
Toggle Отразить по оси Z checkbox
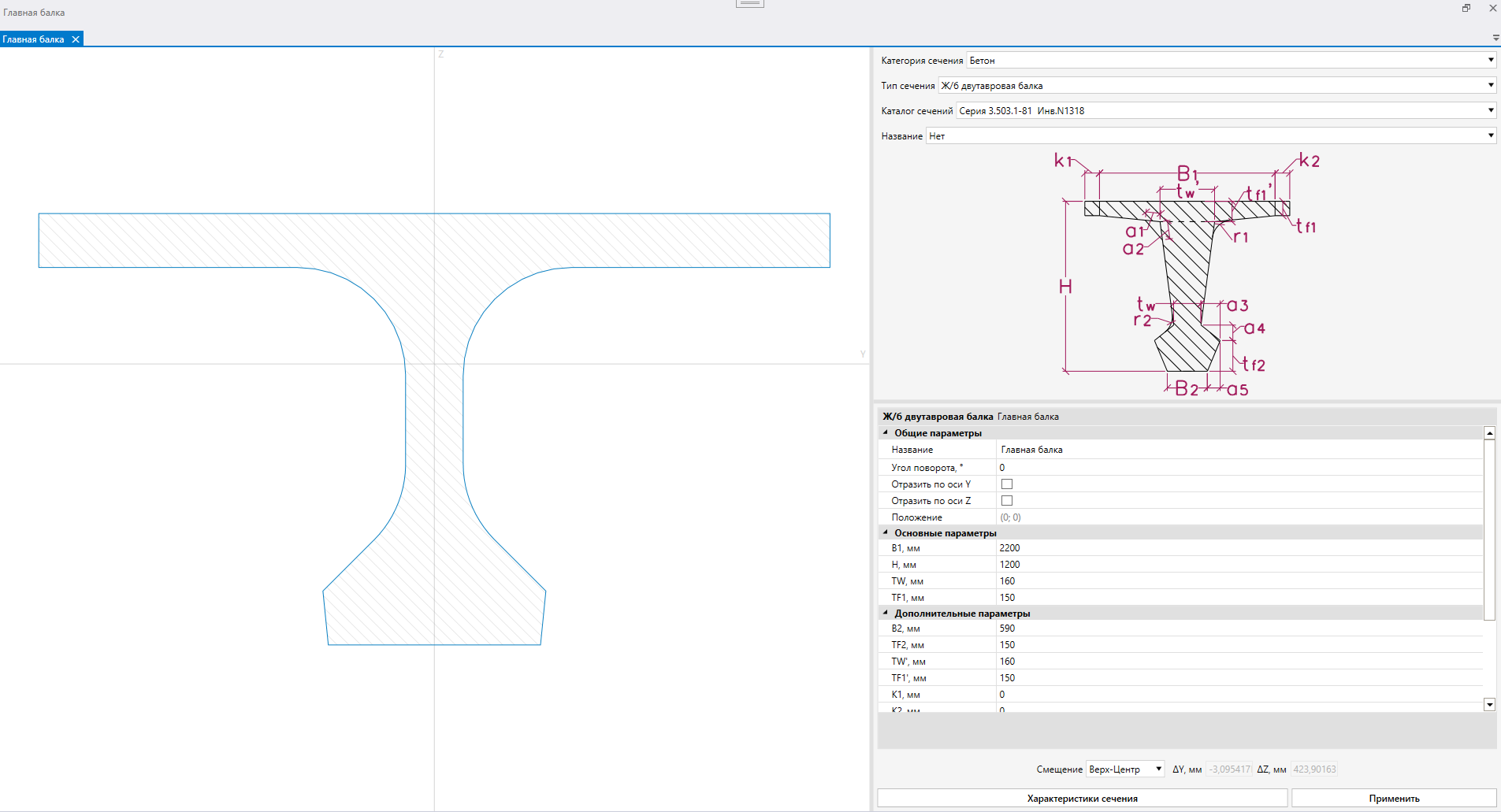coord(1006,501)
